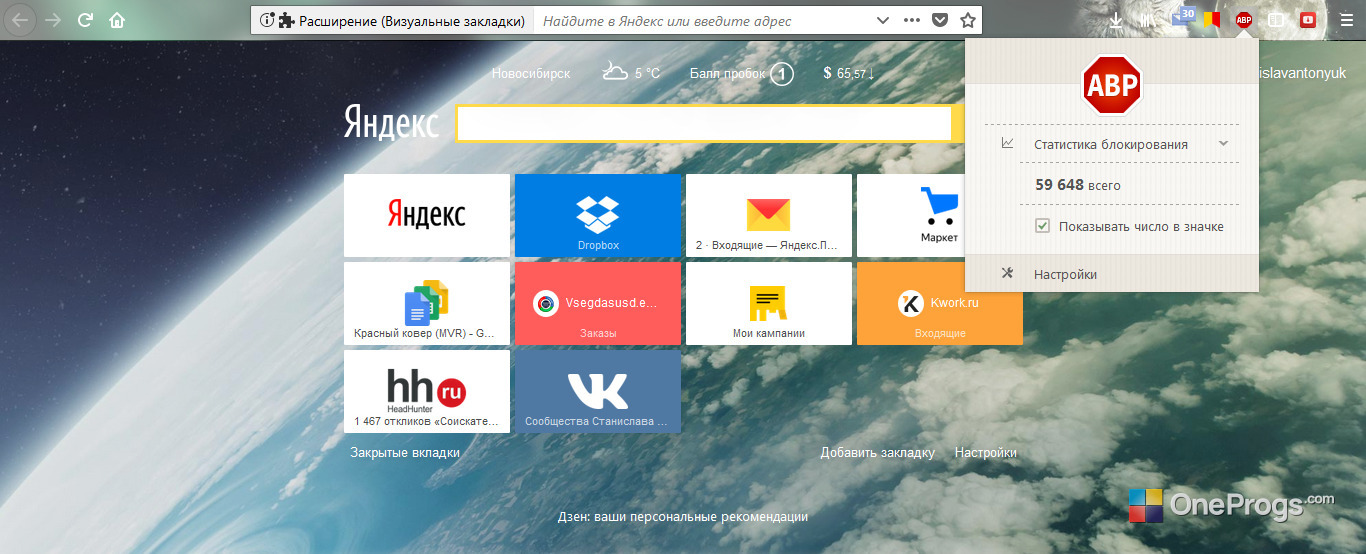Collapse 'Статистика блокирования' section chevron
The width and height of the screenshot is (1366, 554).
[1223, 144]
